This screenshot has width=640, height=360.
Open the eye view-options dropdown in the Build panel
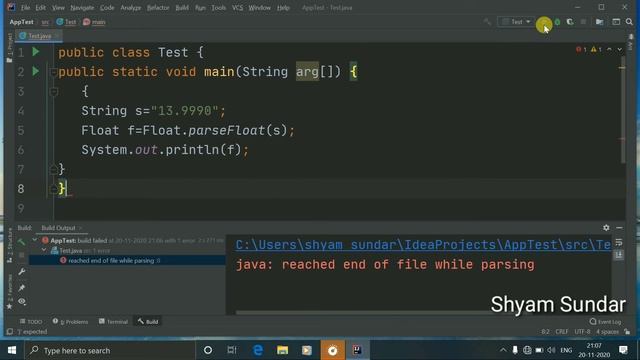coord(22,302)
